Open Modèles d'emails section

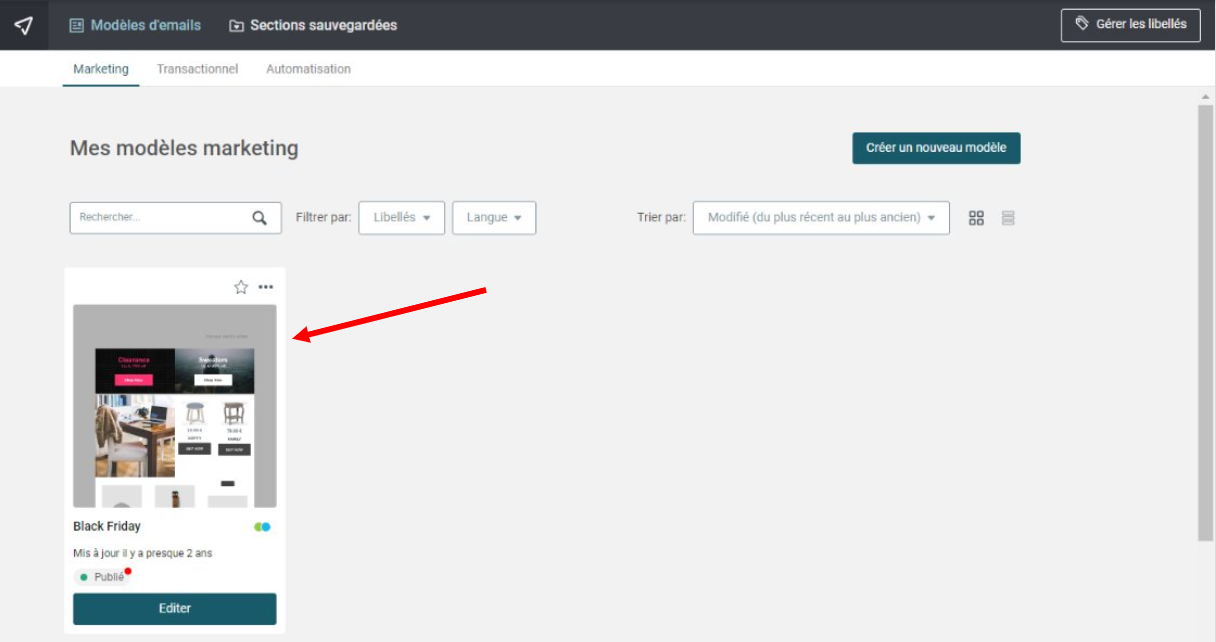pos(135,25)
